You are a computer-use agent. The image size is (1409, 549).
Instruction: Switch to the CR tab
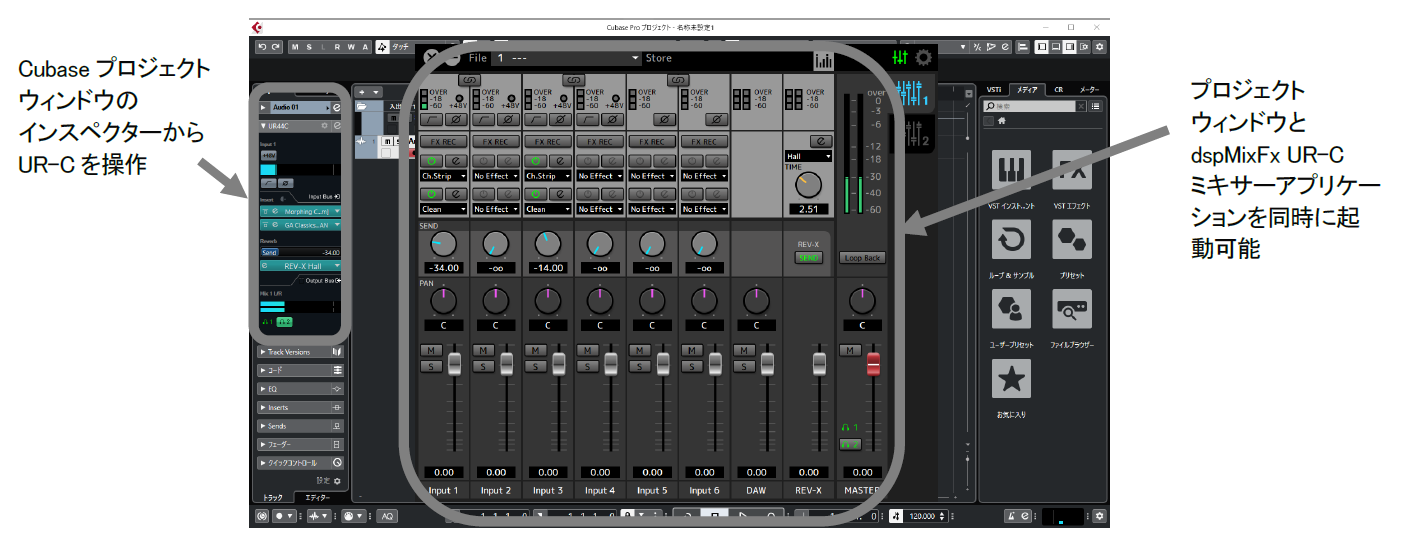click(x=1058, y=89)
